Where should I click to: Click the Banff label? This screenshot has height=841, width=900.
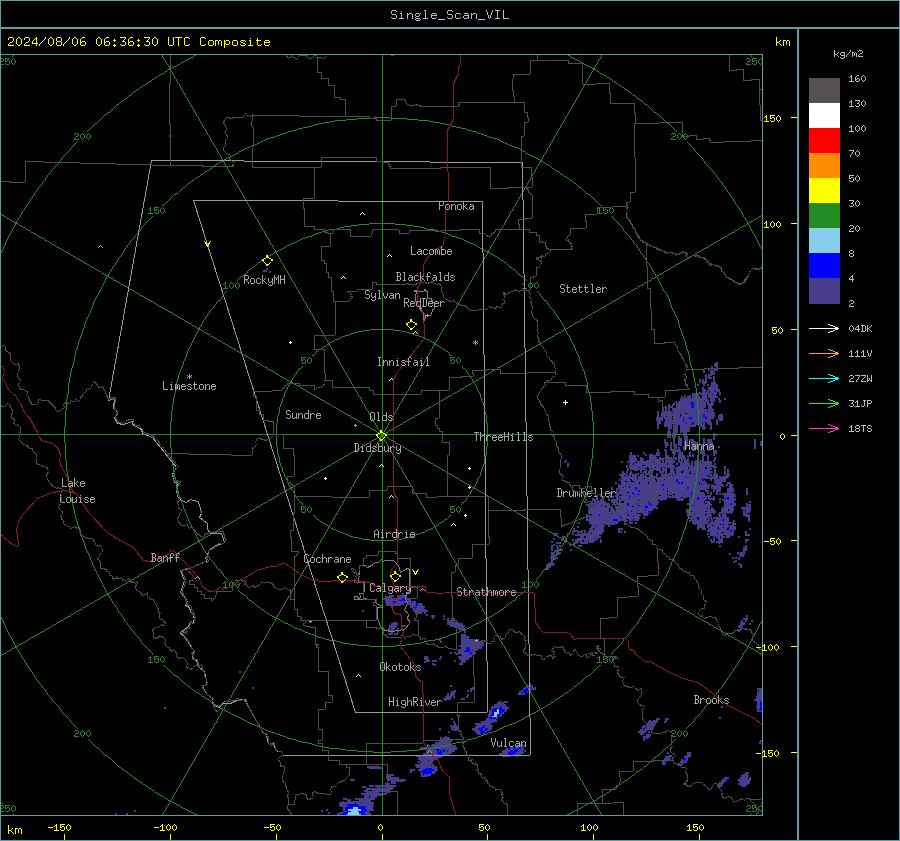165,557
